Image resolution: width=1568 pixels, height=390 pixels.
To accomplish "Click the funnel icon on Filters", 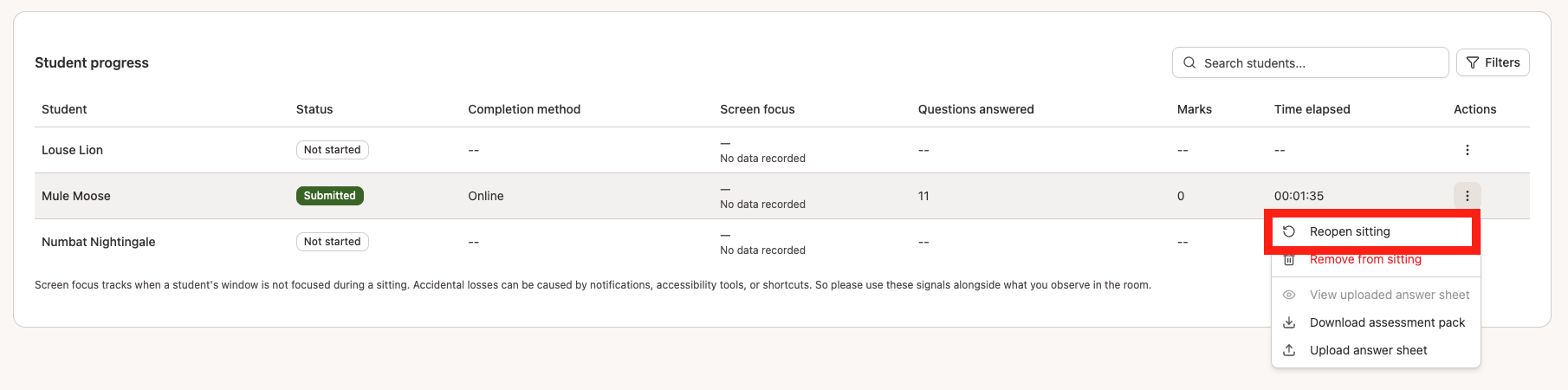I will (1473, 63).
